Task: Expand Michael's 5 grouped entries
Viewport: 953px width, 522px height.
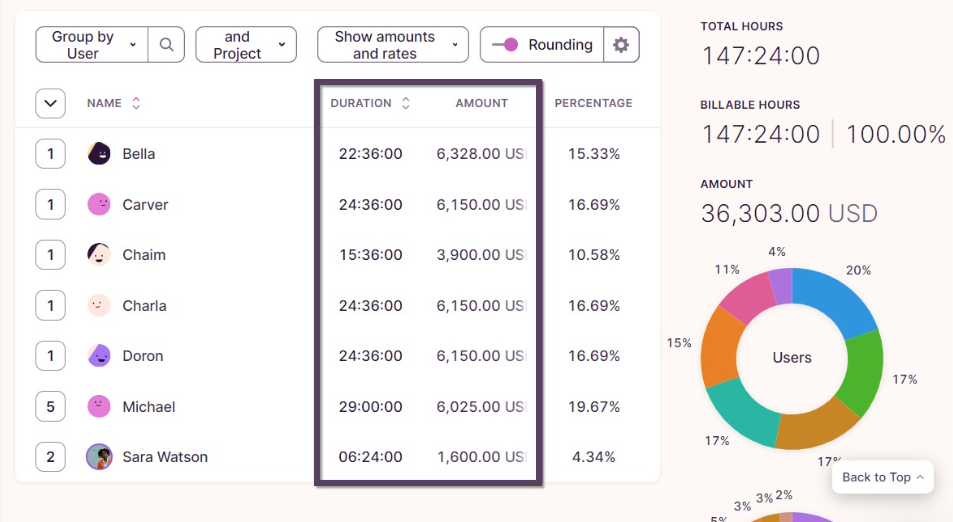Action: [50, 407]
